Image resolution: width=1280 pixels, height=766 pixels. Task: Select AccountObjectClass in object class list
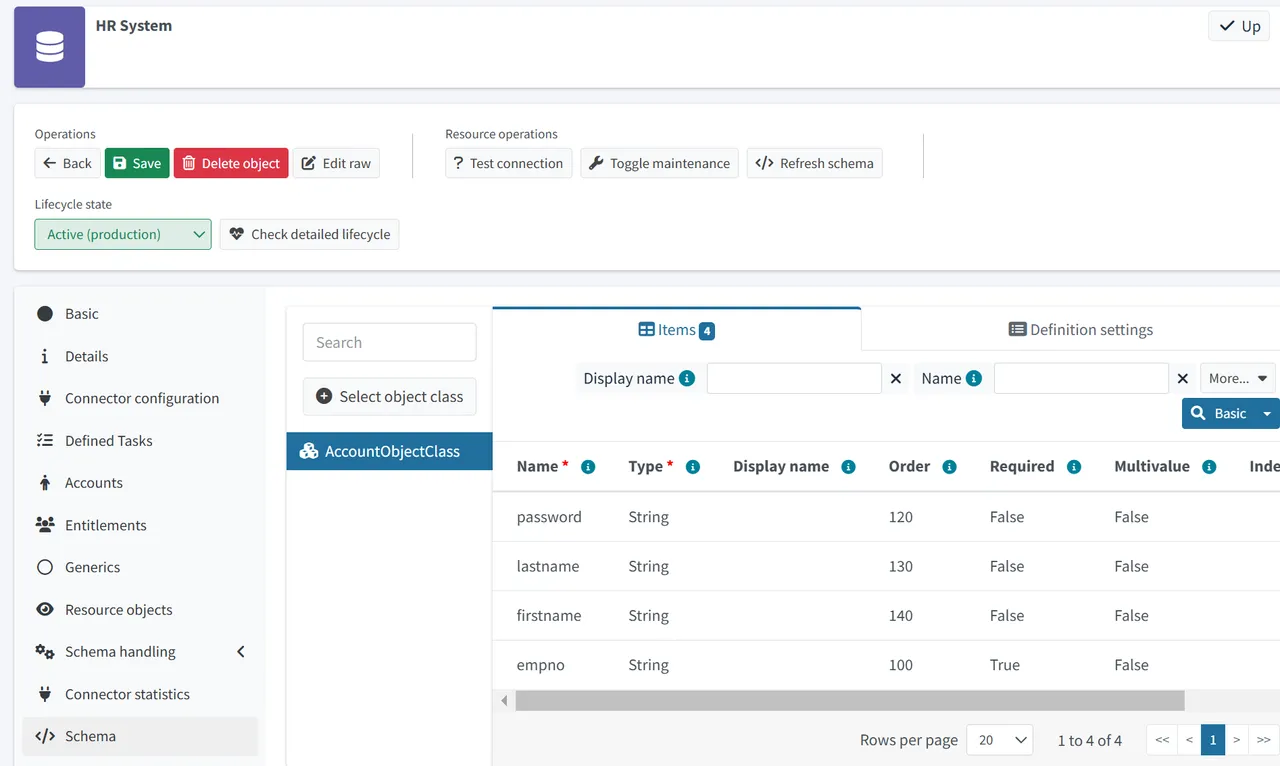point(390,451)
